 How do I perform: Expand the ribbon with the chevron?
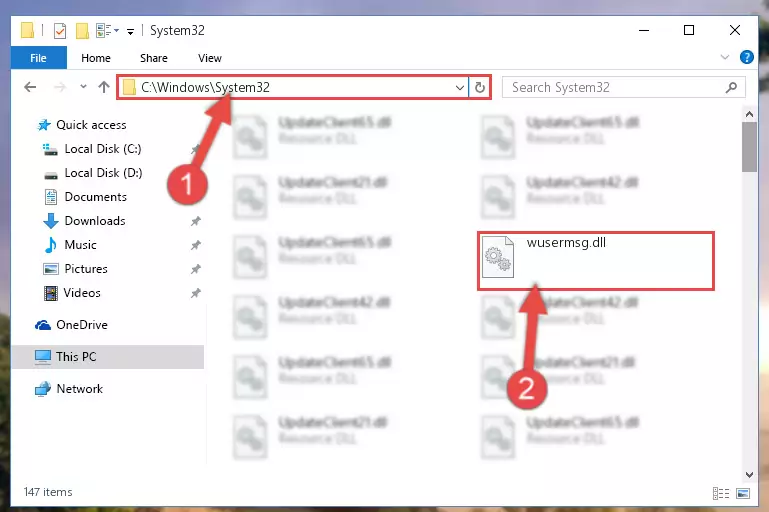click(x=724, y=57)
